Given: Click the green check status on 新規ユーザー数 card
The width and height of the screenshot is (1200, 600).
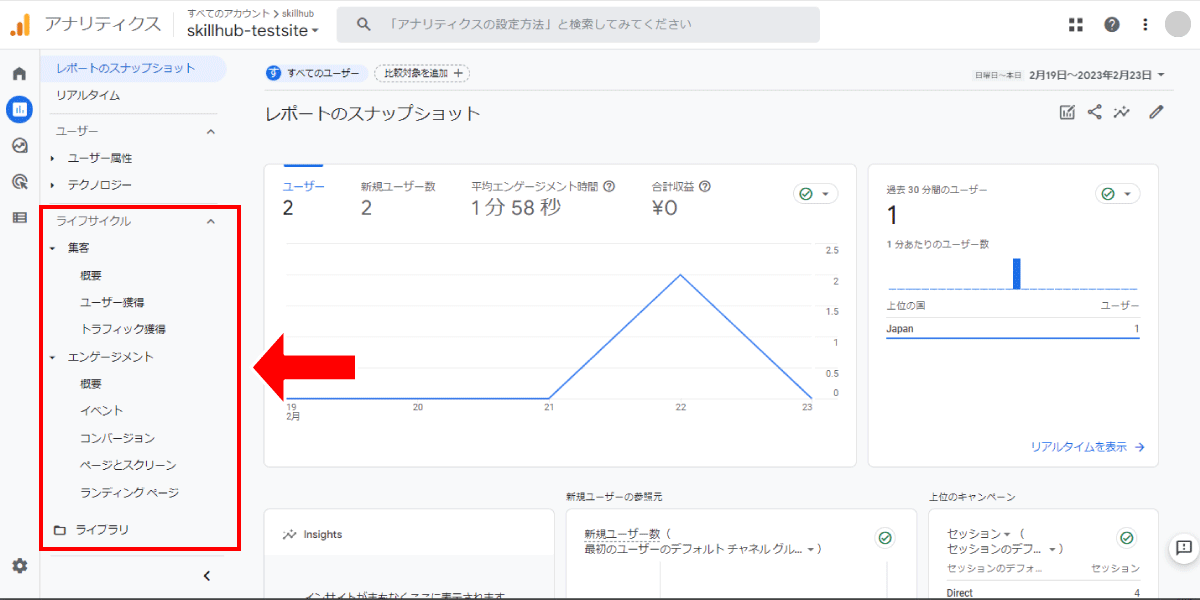Looking at the screenshot, I should click(x=885, y=538).
